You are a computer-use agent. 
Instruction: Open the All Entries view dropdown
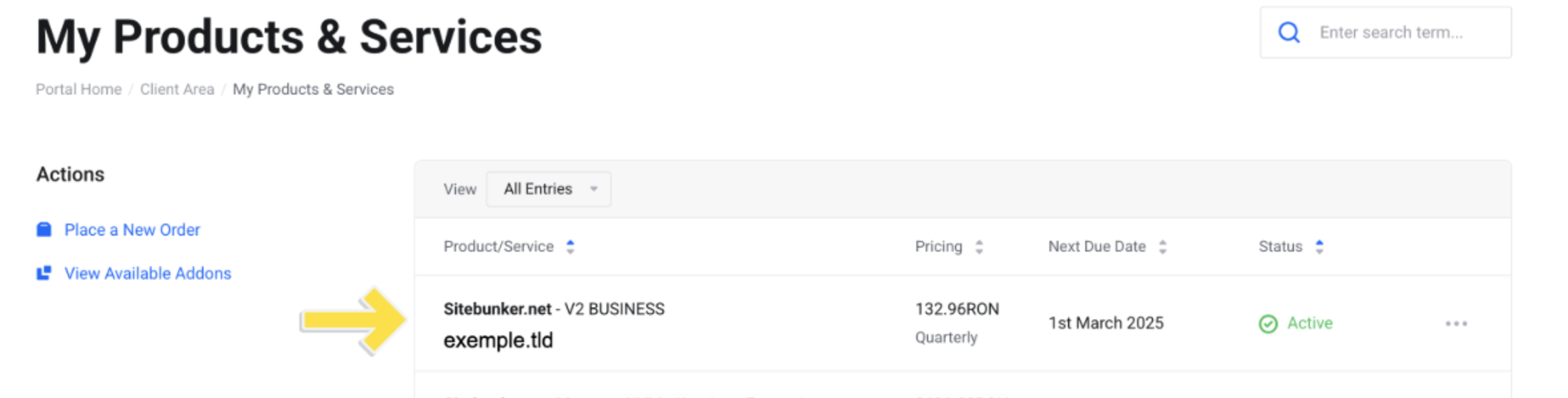click(549, 189)
